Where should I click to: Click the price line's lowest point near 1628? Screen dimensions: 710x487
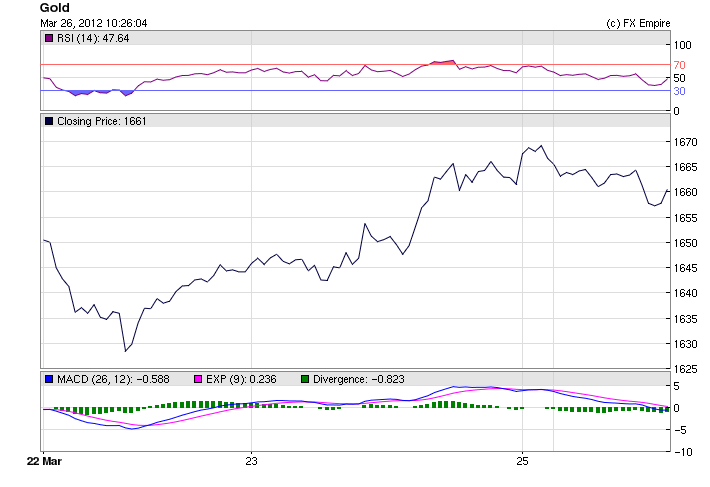[125, 351]
